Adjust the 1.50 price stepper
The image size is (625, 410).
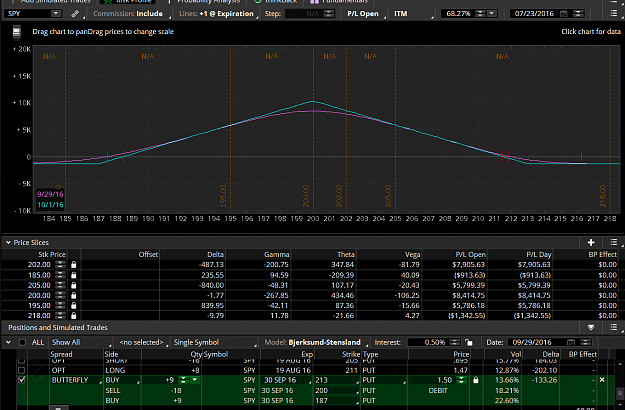(x=462, y=380)
